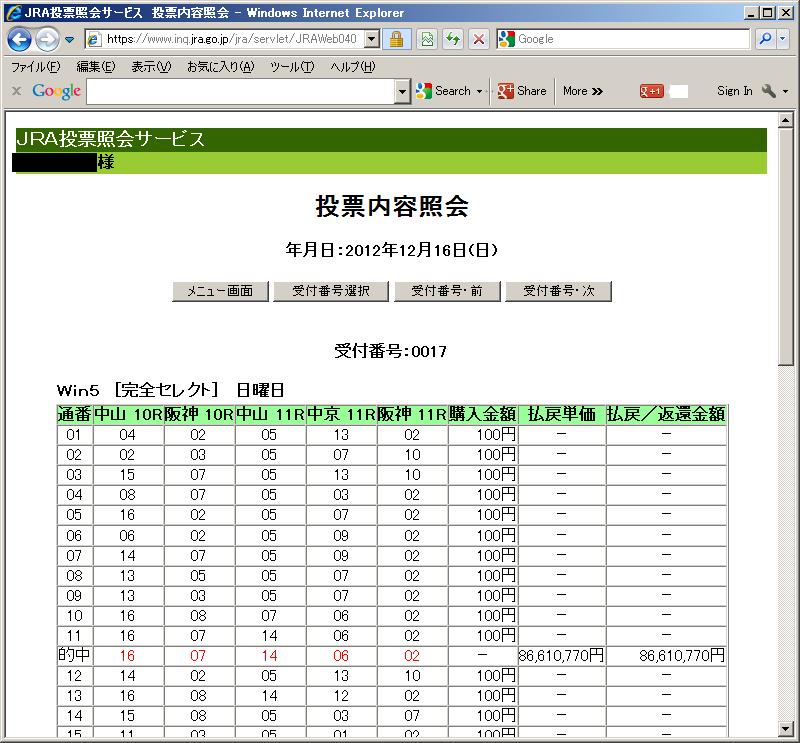The height and width of the screenshot is (743, 800).
Task: Click the 投票内容照会 page heading
Action: (x=392, y=206)
